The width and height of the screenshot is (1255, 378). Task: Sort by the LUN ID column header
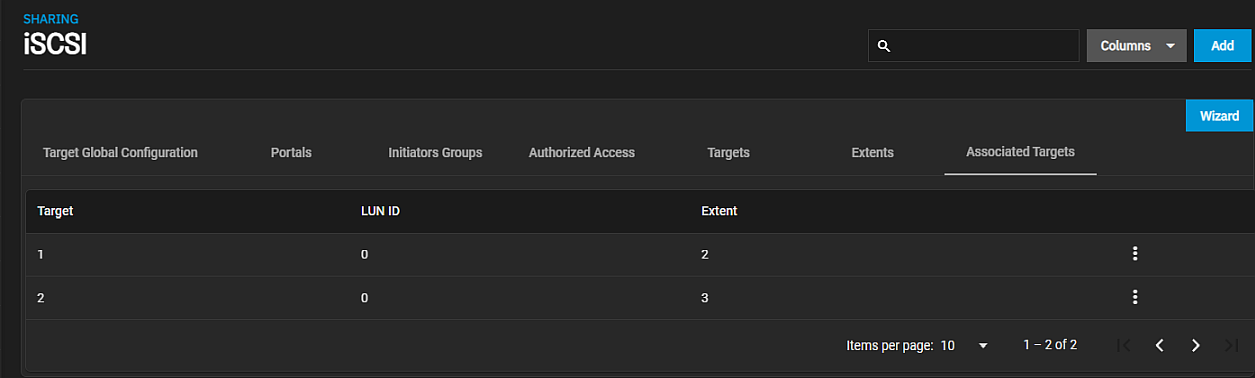click(381, 211)
